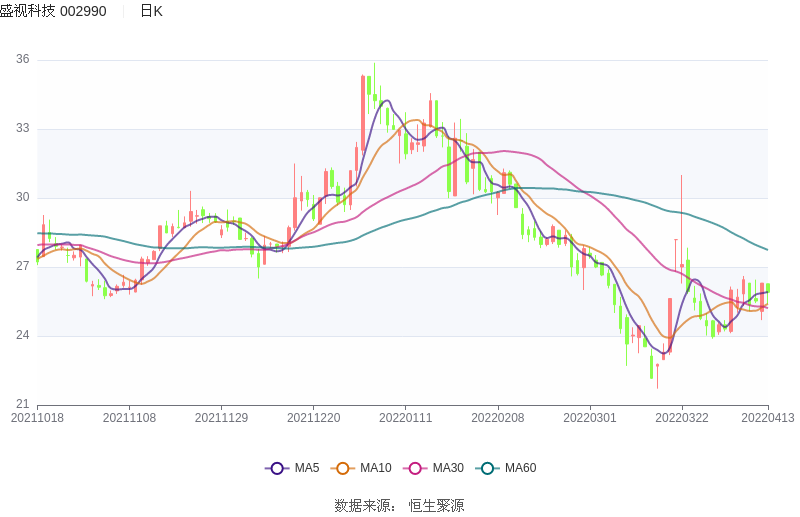Toggle the MA30 pink legend marker
This screenshot has height=517, width=800.
point(415,468)
